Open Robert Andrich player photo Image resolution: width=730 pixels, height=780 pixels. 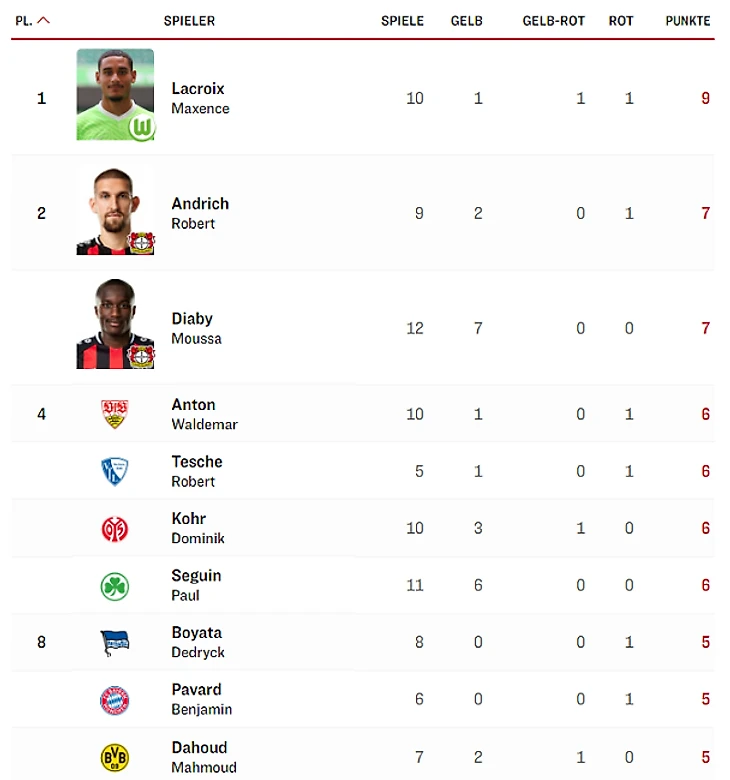[115, 210]
